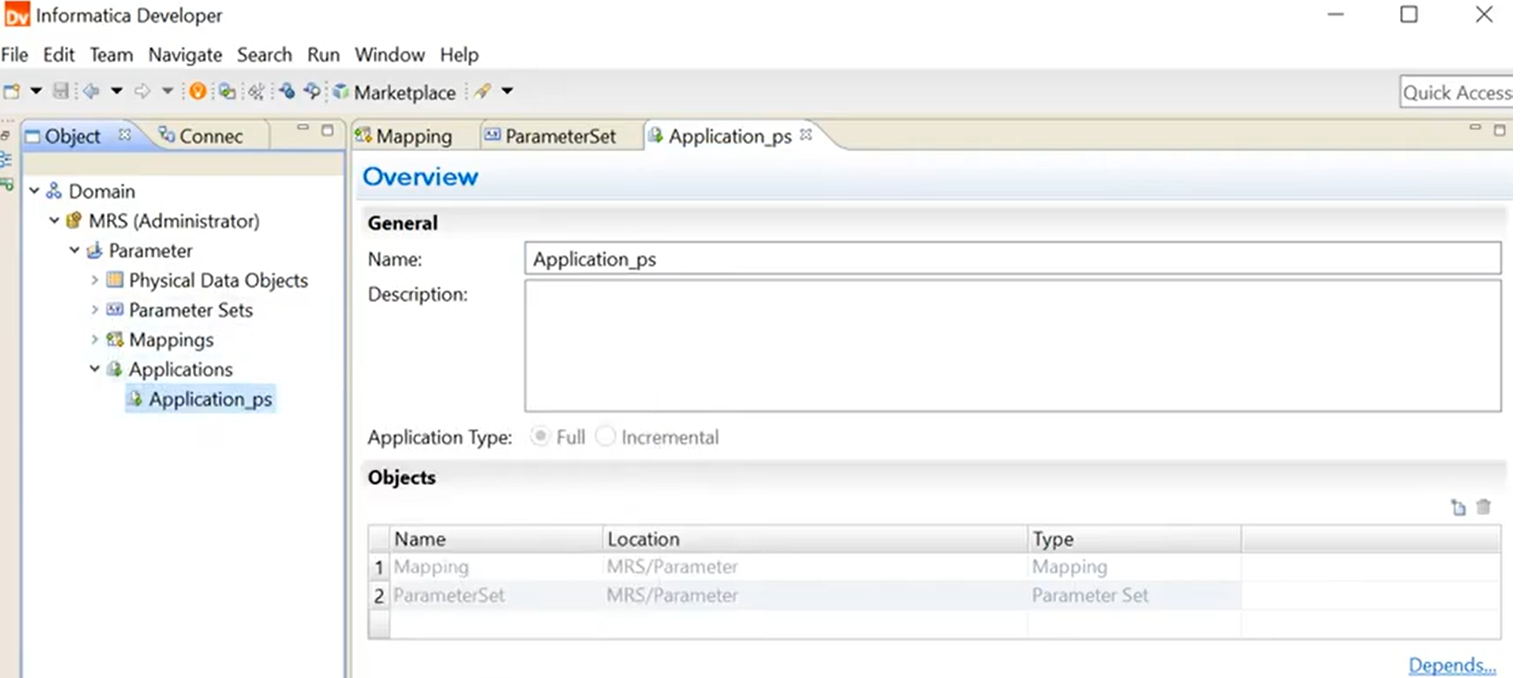Click the Add object icon above table
Screen dimensions: 1523x678
coord(1458,507)
